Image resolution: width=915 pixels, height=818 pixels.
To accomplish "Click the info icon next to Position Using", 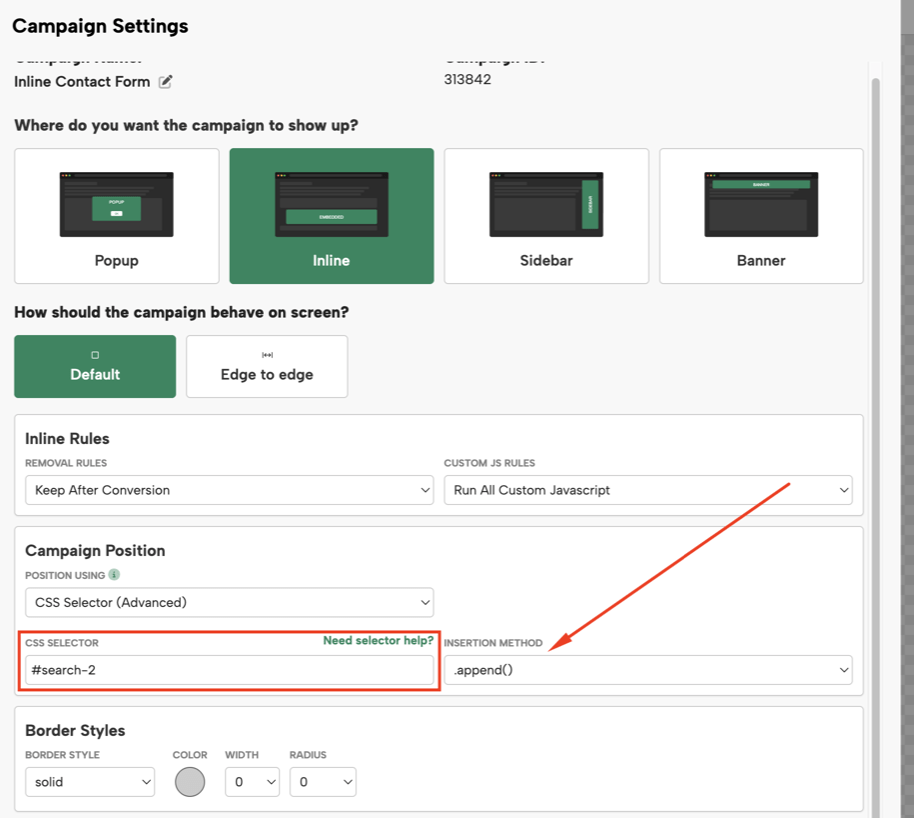I will pos(114,575).
